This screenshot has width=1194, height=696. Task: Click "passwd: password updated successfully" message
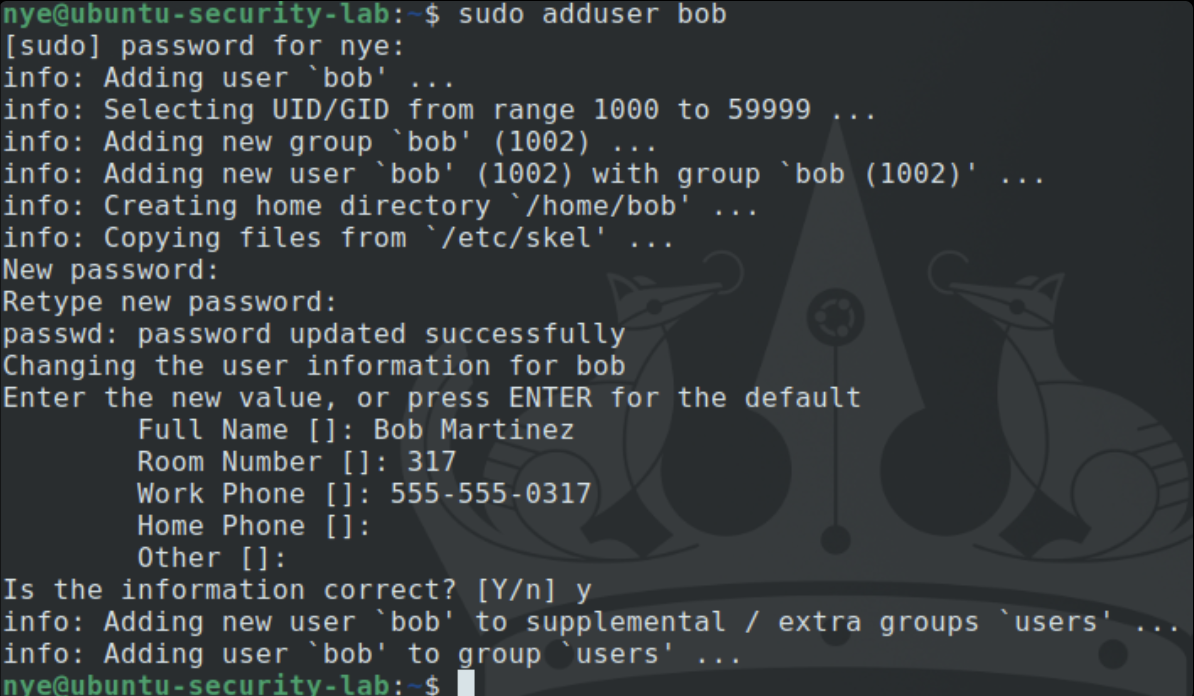pyautogui.click(x=313, y=334)
